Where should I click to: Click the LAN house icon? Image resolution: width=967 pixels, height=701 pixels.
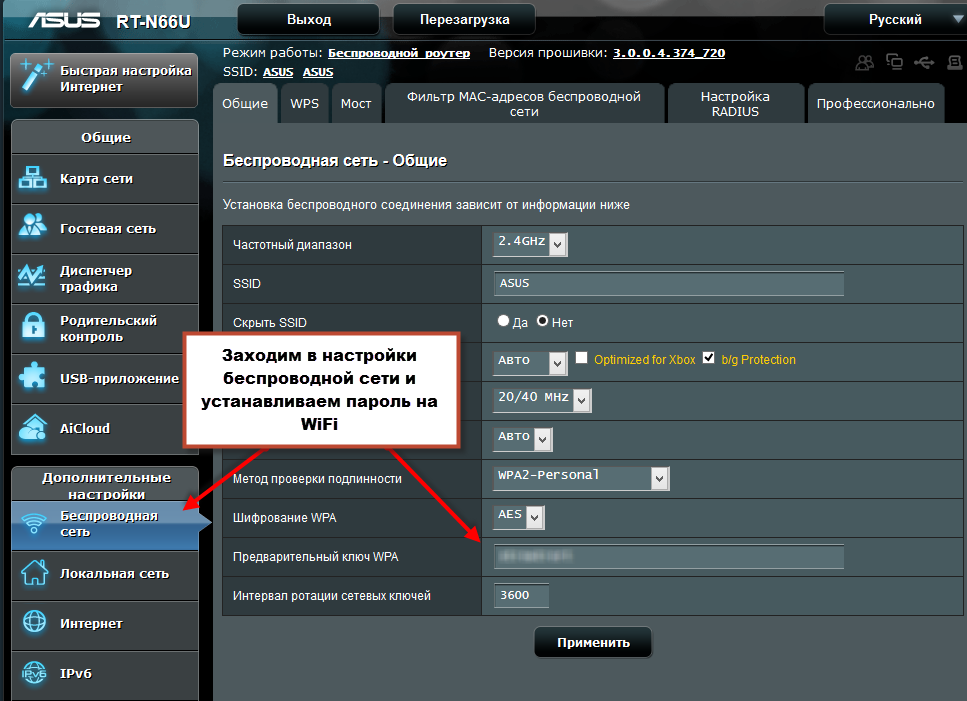[35, 572]
